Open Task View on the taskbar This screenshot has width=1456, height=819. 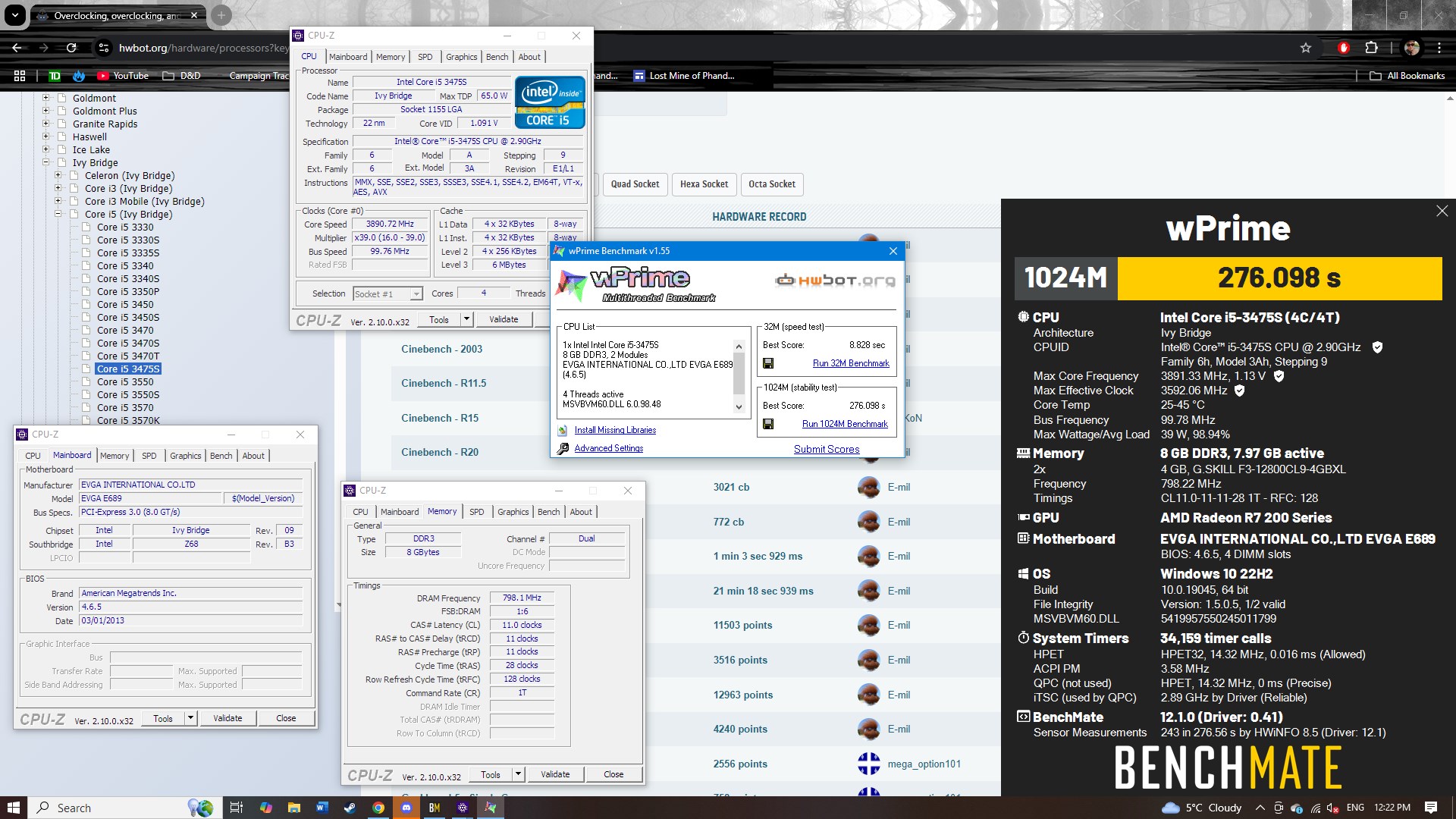click(x=236, y=808)
